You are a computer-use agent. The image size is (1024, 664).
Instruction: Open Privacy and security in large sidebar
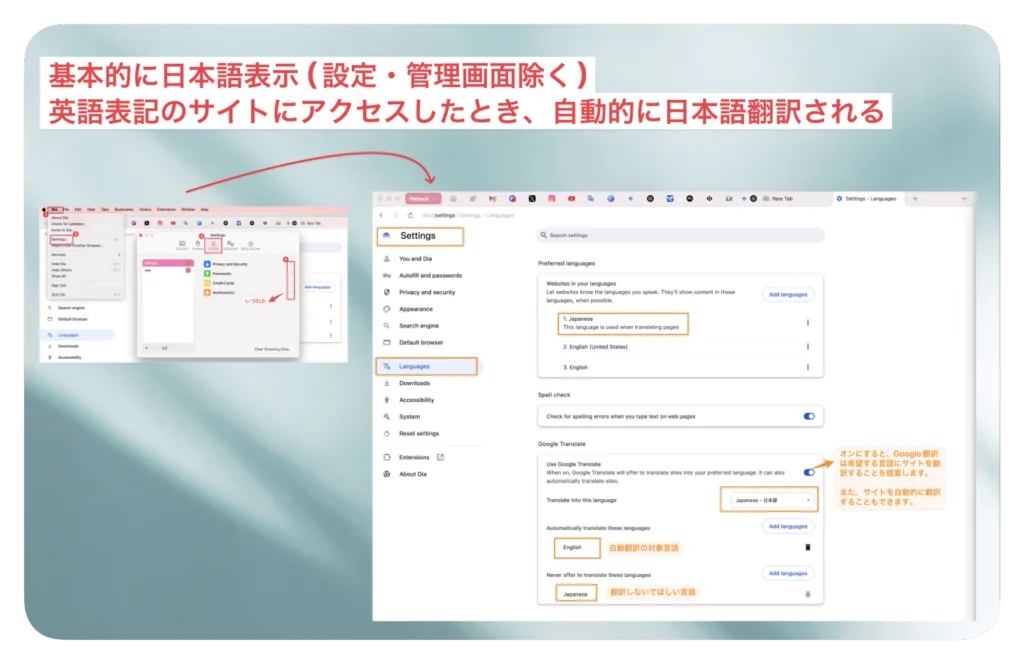pyautogui.click(x=426, y=292)
